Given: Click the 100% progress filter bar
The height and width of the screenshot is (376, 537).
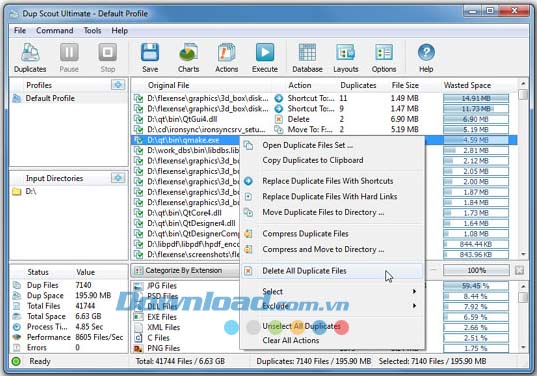Looking at the screenshot, I should coord(476,271).
